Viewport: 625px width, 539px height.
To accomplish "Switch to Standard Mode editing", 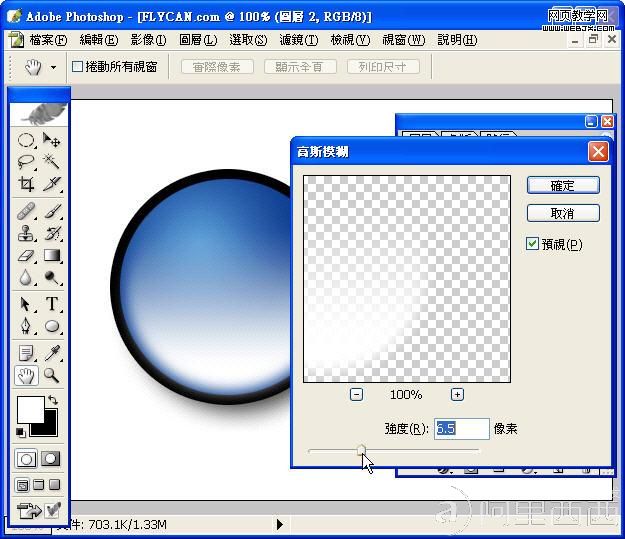I will pyautogui.click(x=26, y=459).
